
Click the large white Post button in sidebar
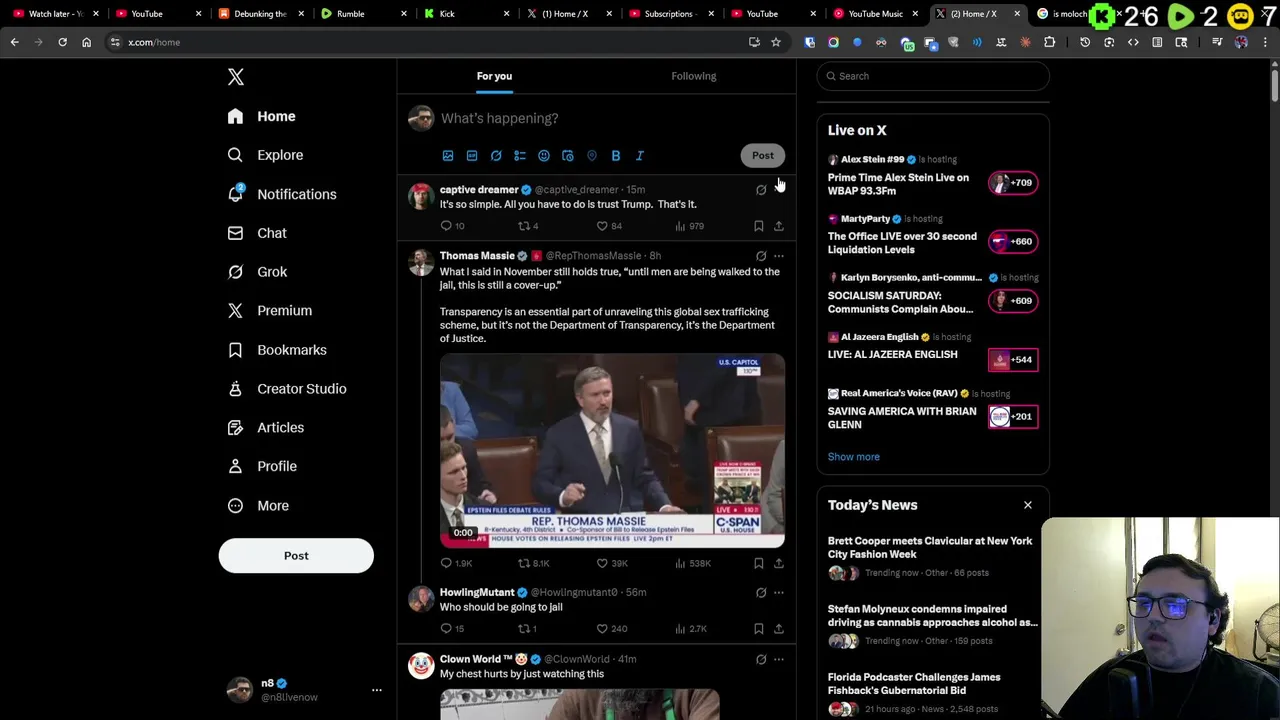point(296,556)
